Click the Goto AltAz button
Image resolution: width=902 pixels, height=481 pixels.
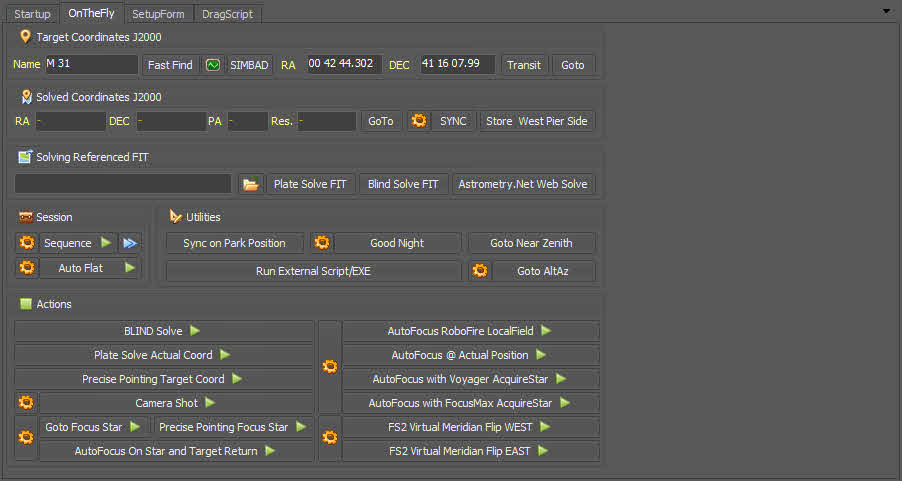point(543,271)
